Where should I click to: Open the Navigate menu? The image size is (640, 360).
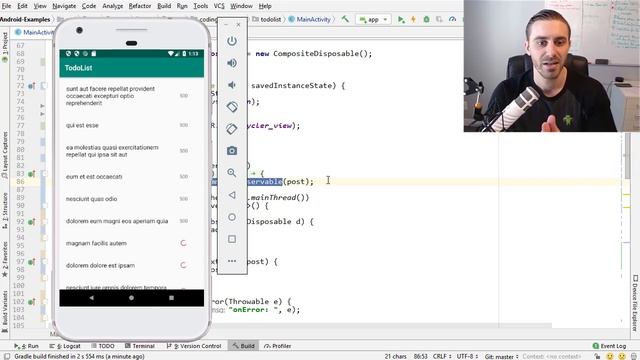[x=64, y=6]
